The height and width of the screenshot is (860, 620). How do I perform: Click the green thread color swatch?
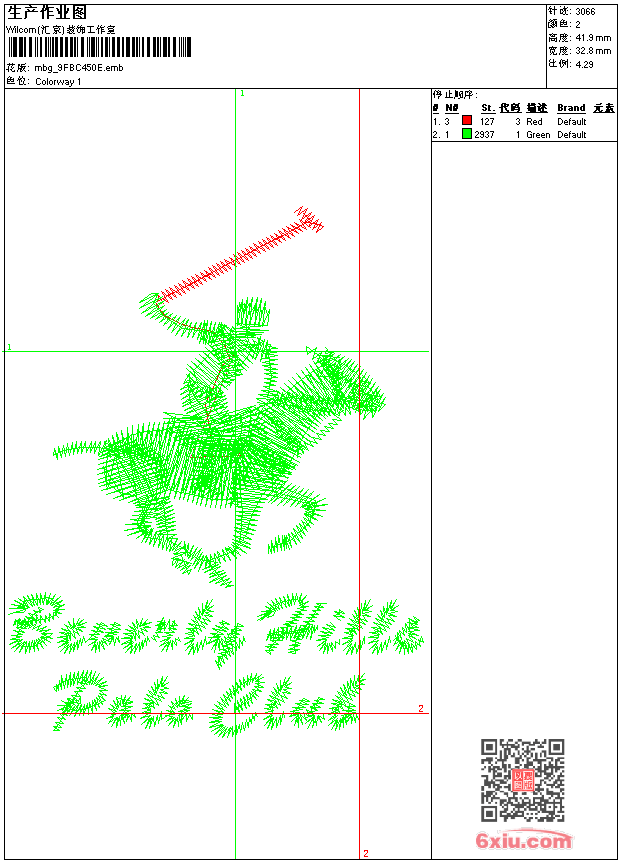467,133
